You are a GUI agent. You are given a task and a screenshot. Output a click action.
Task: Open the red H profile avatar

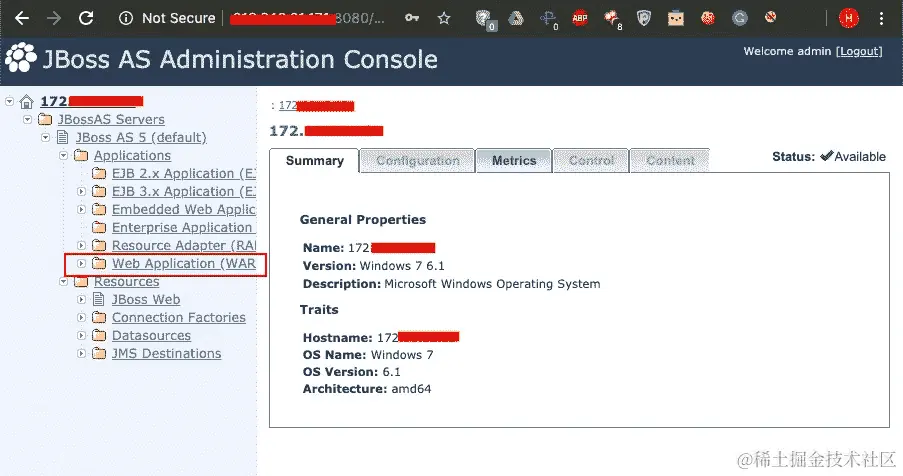pos(848,18)
